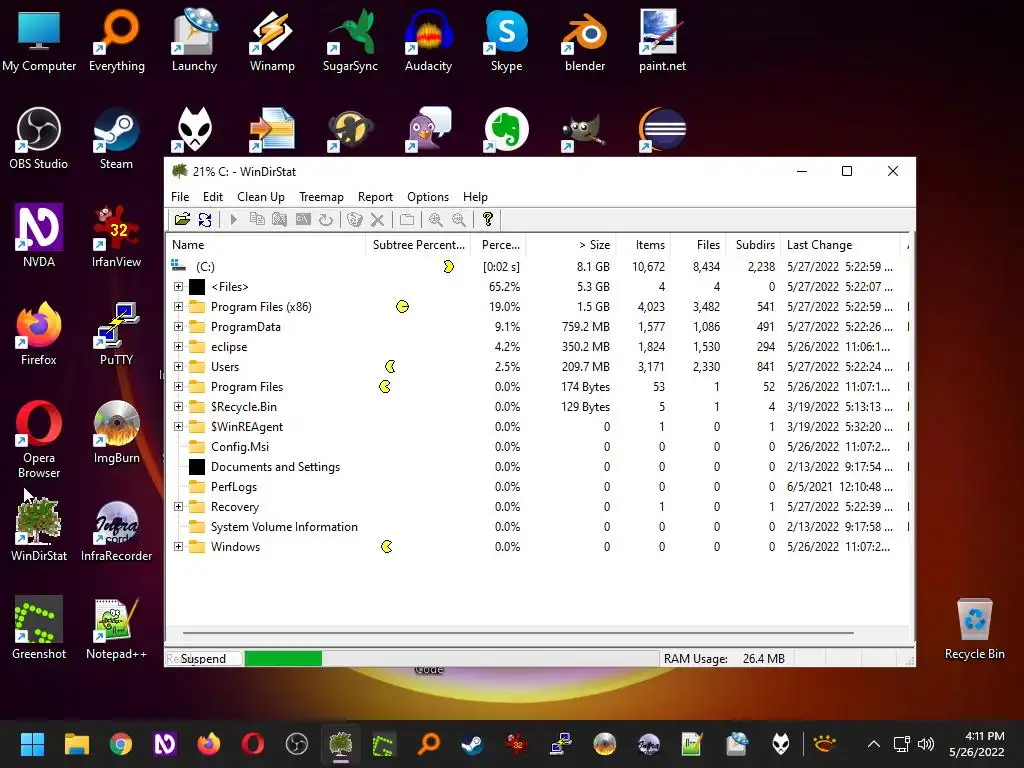
Task: Open the Report menu
Action: pyautogui.click(x=375, y=197)
